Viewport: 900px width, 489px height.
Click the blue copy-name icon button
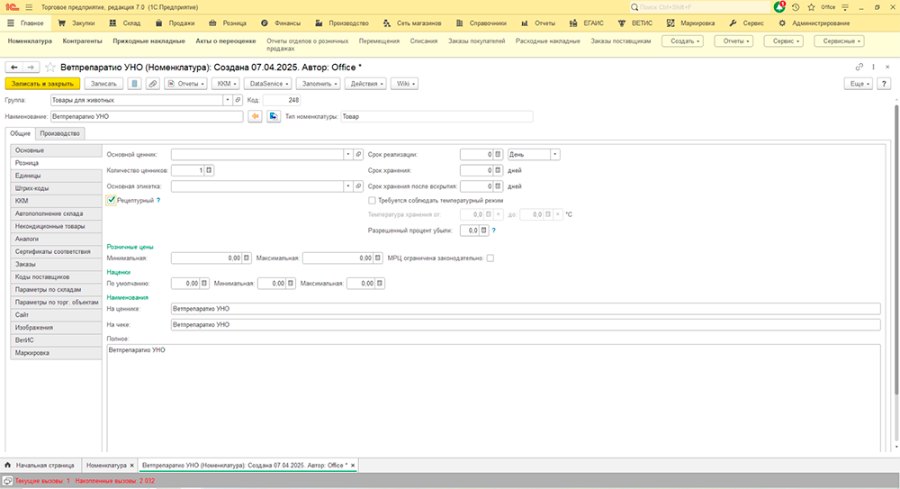point(273,117)
